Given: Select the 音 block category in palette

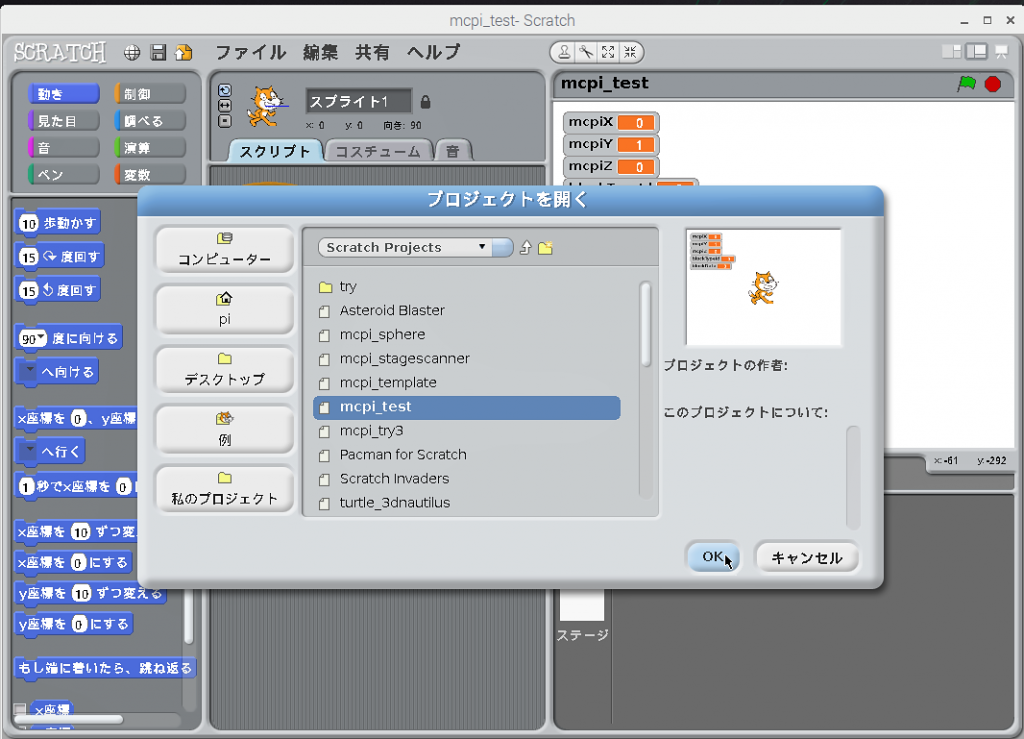Looking at the screenshot, I should coord(63,148).
